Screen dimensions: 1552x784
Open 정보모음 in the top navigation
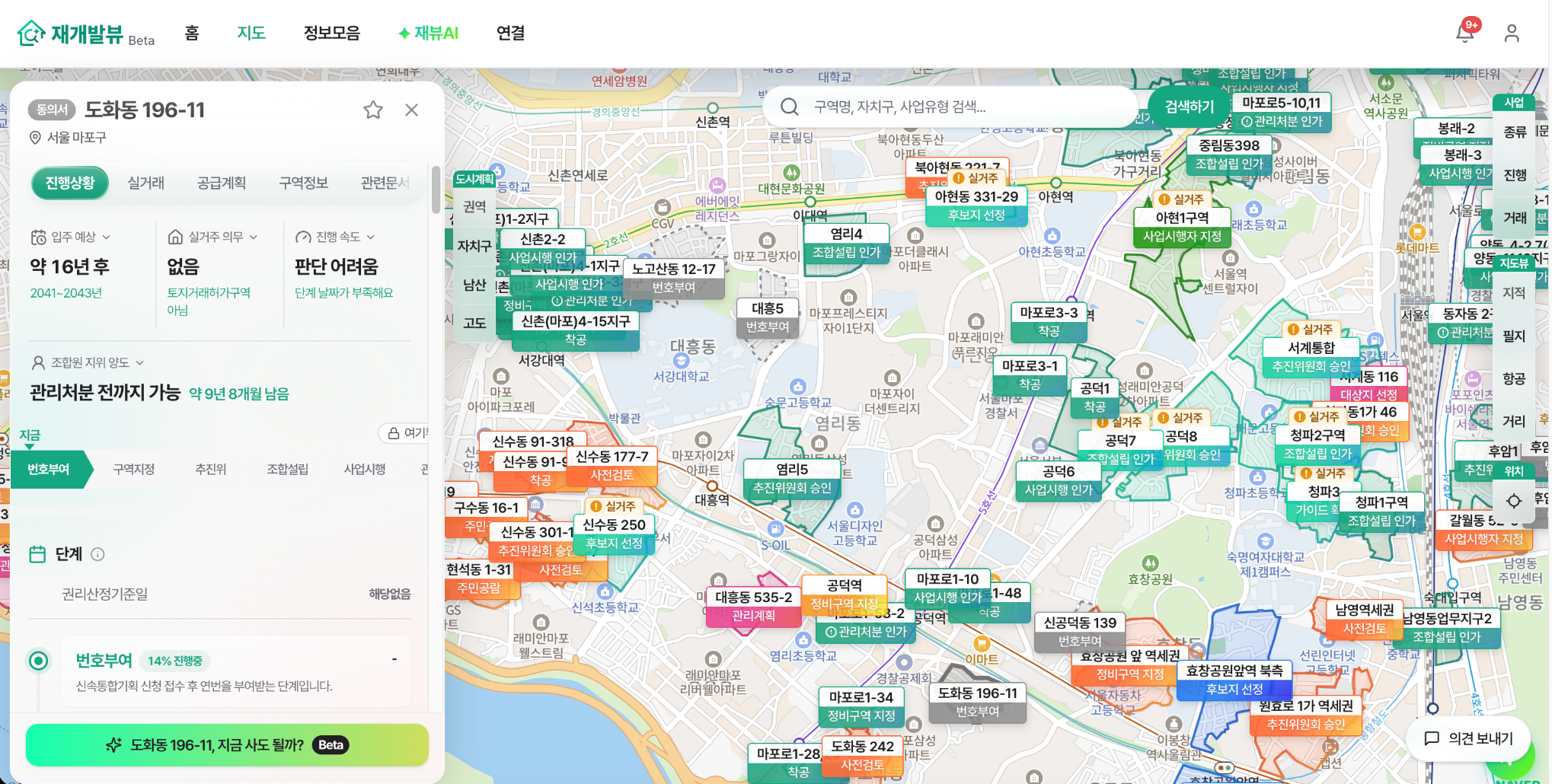[x=331, y=33]
